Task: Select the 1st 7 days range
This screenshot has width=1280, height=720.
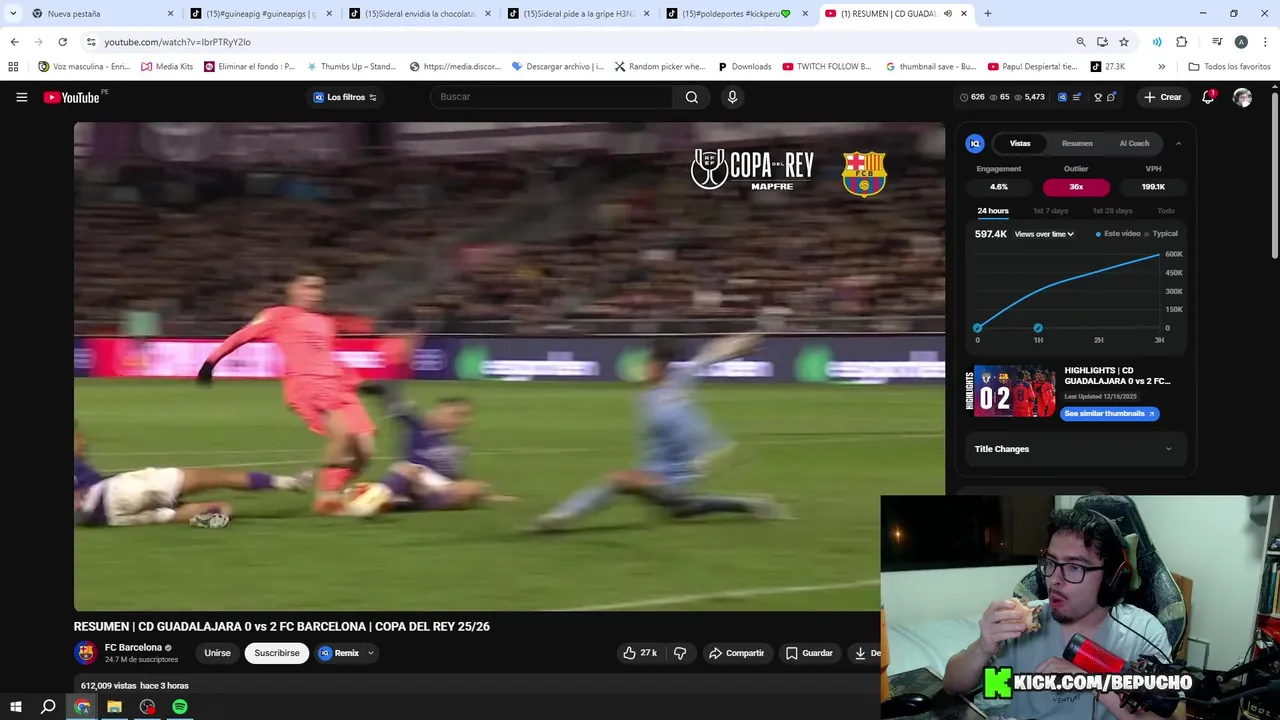Action: tap(1050, 211)
